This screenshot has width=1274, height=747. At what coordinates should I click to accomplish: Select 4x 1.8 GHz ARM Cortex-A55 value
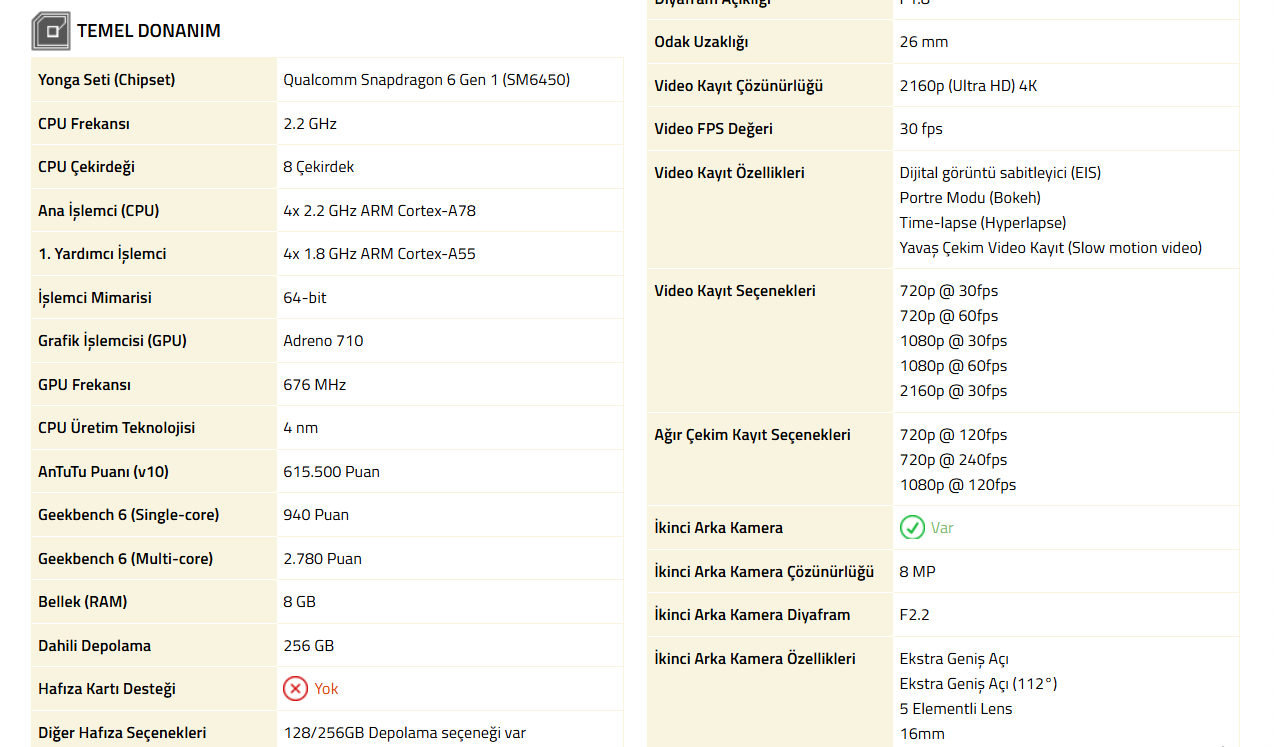[380, 254]
